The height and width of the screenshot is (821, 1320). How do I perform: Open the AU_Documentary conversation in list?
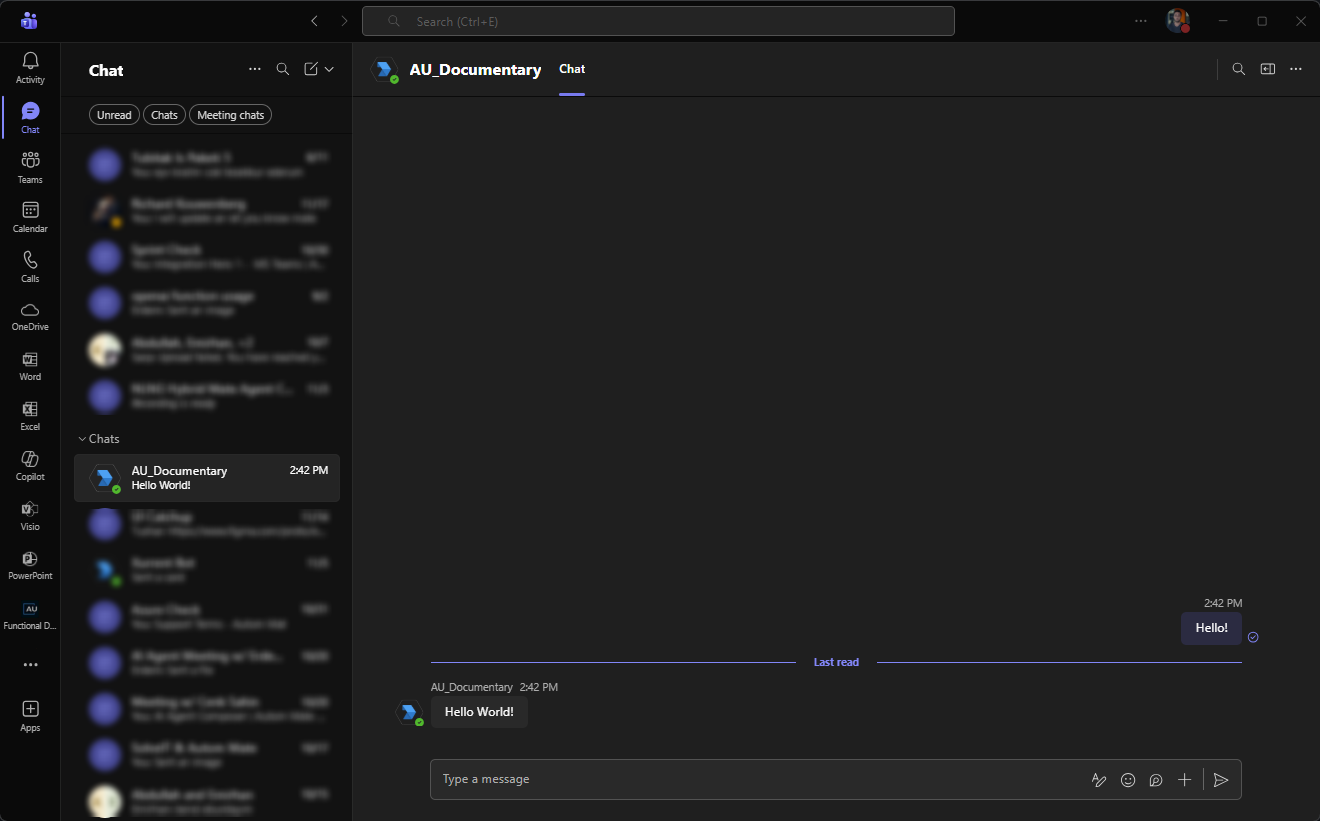(207, 478)
